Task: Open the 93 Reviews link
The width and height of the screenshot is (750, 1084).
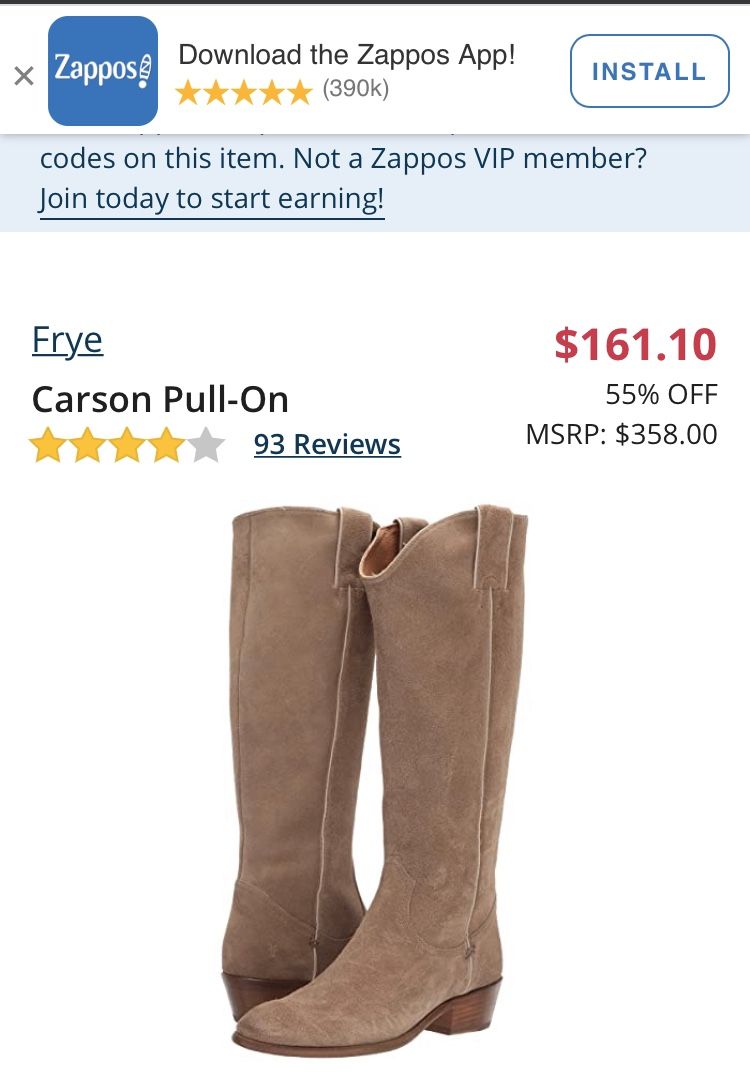Action: pos(327,445)
